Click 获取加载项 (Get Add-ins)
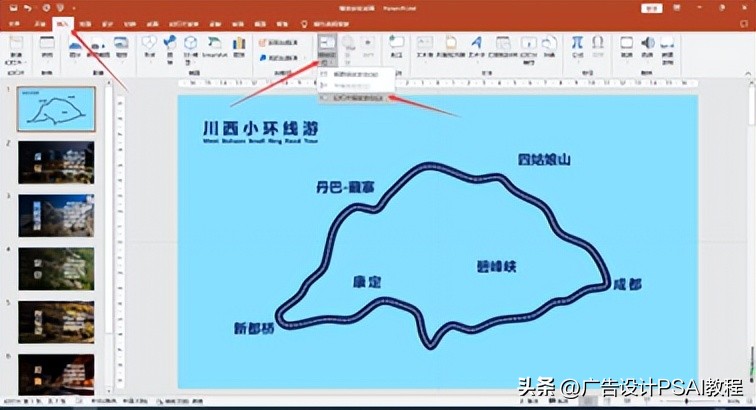 pyautogui.click(x=279, y=43)
